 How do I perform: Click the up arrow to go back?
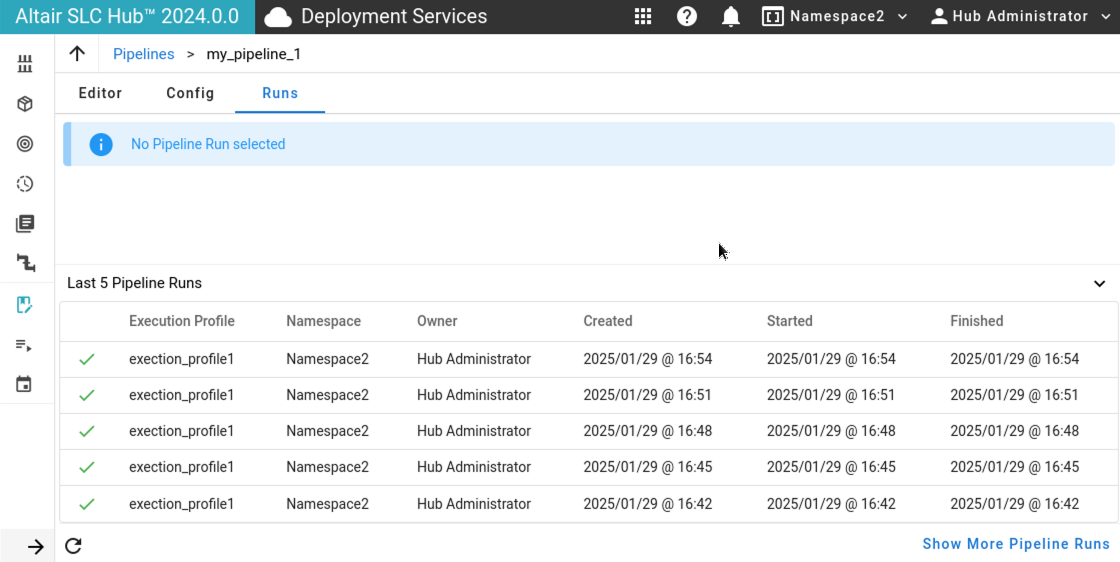point(77,54)
